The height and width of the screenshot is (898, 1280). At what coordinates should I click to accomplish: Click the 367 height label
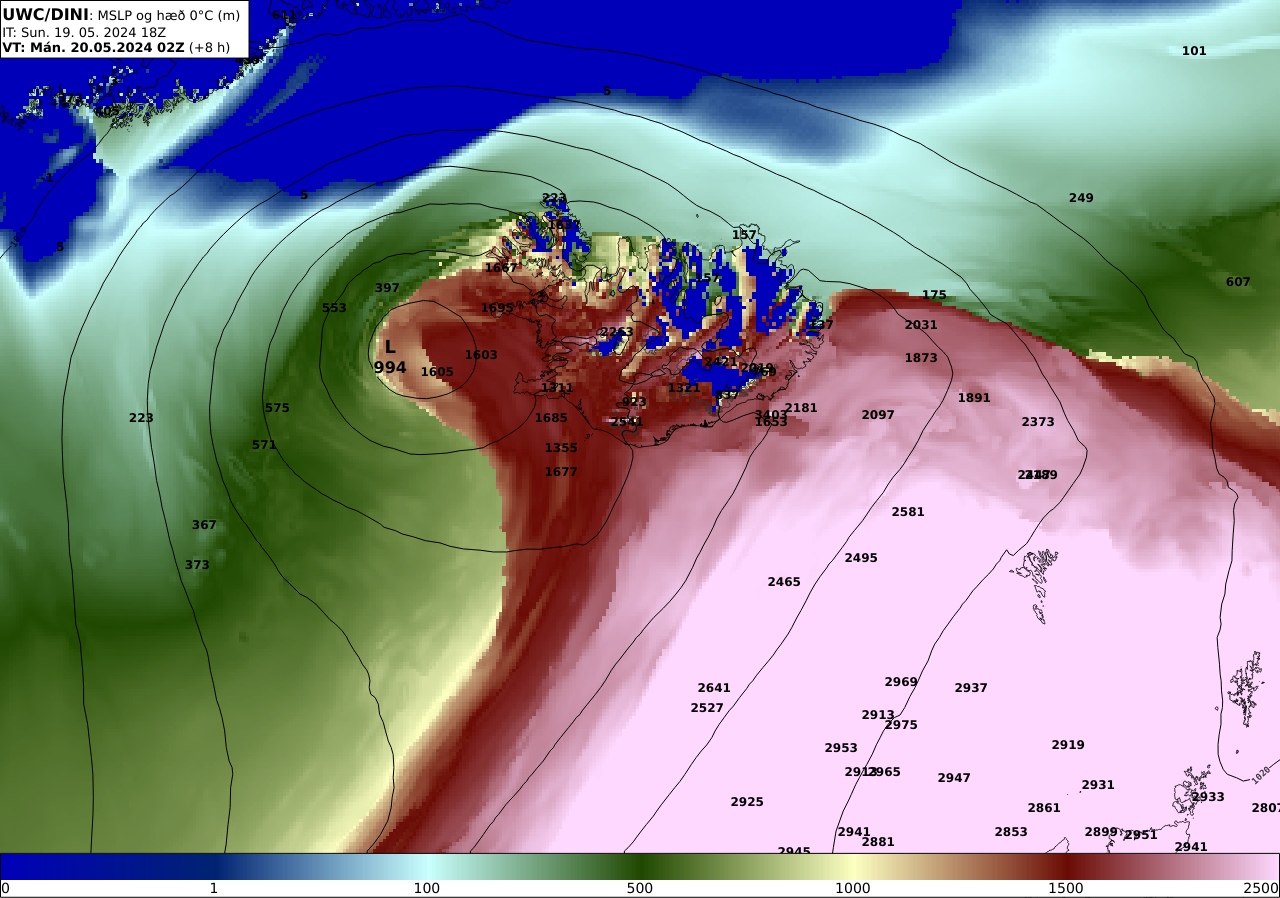[x=204, y=525]
